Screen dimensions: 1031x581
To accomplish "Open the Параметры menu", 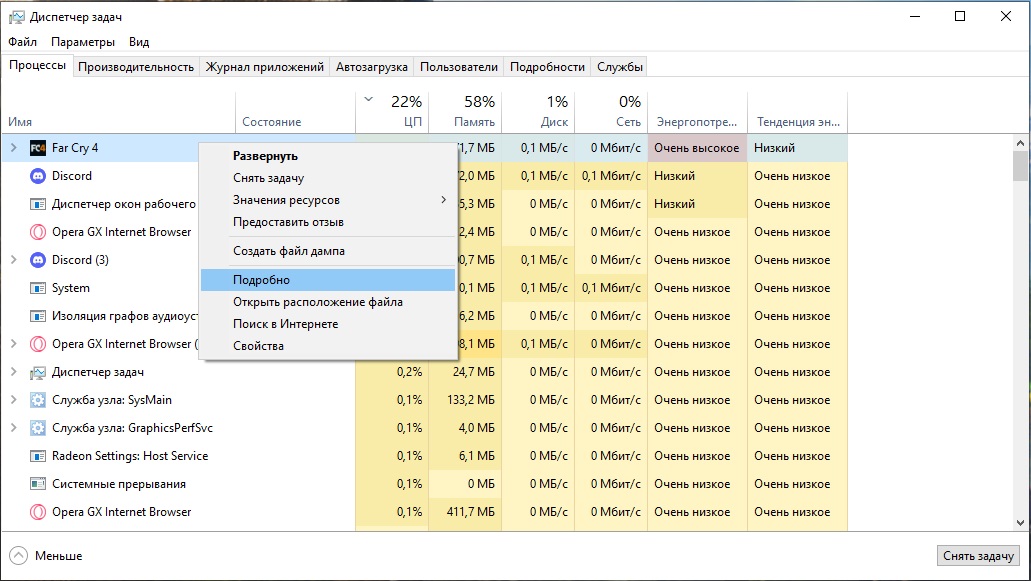I will [83, 42].
